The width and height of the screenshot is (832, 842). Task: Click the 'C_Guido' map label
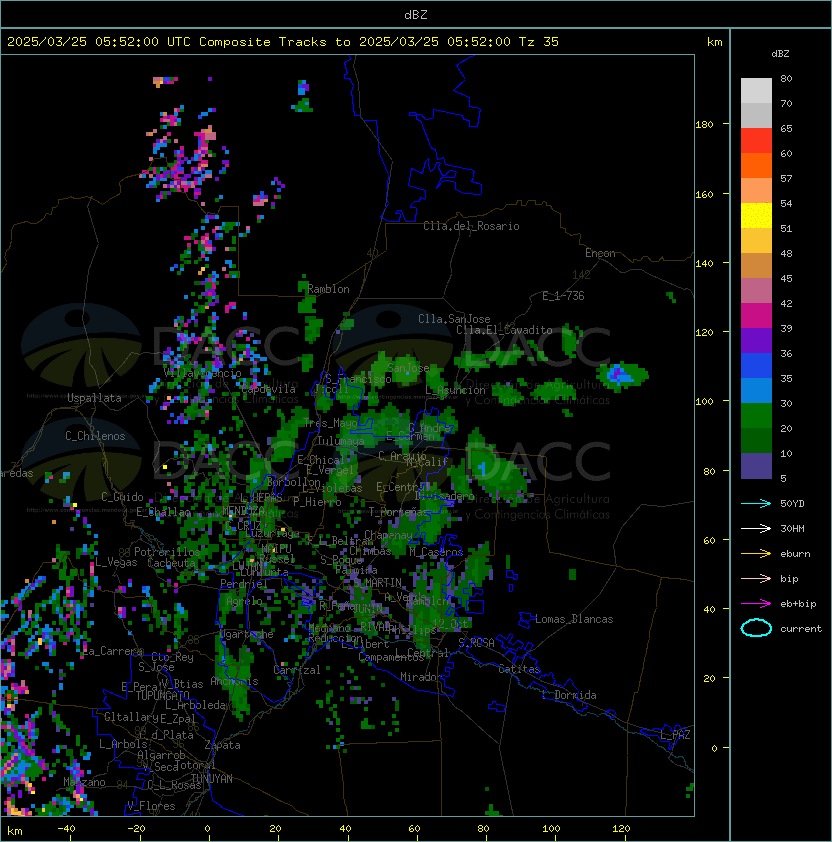(x=122, y=497)
